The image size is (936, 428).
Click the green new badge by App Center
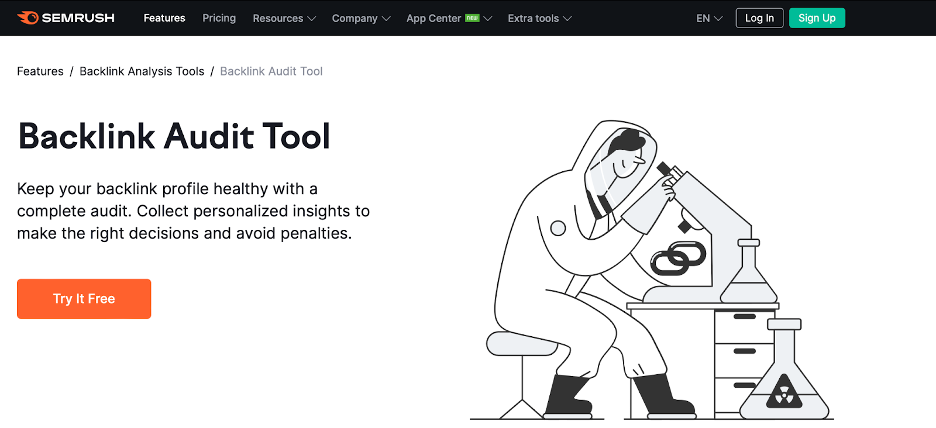coord(472,18)
